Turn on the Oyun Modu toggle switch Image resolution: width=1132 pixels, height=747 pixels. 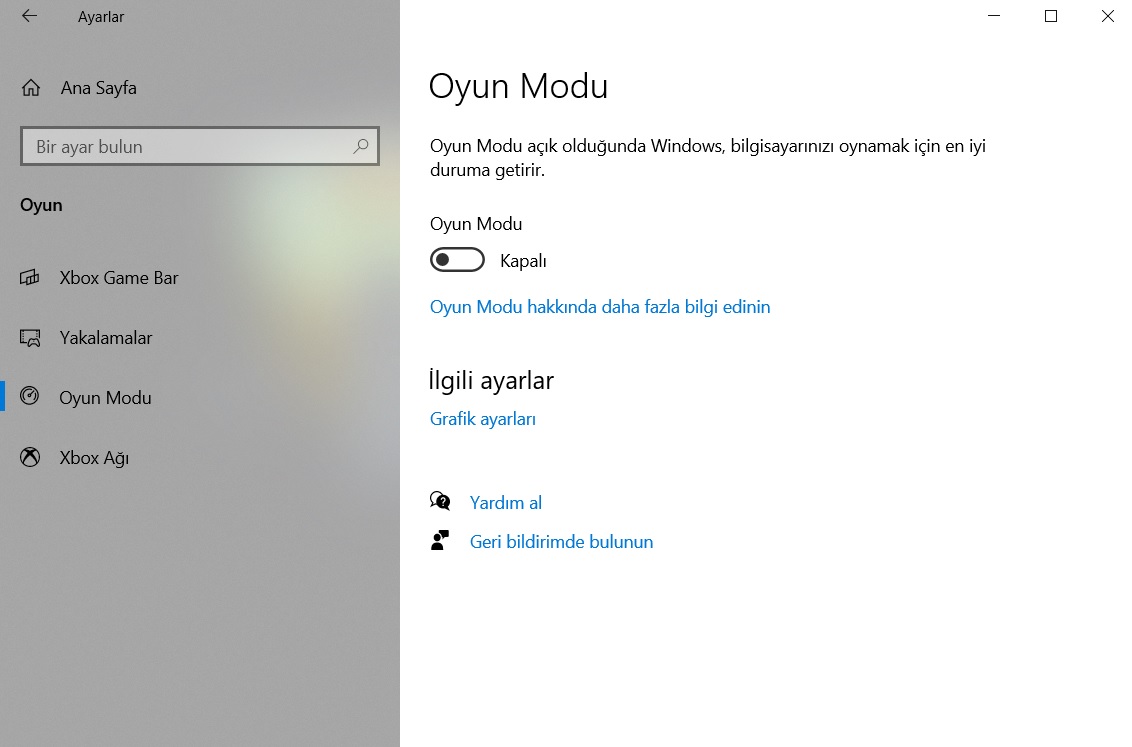coord(457,261)
